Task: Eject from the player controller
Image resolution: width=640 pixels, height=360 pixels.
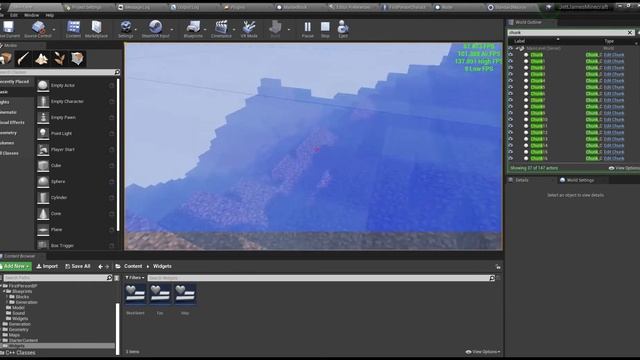Action: click(x=343, y=28)
